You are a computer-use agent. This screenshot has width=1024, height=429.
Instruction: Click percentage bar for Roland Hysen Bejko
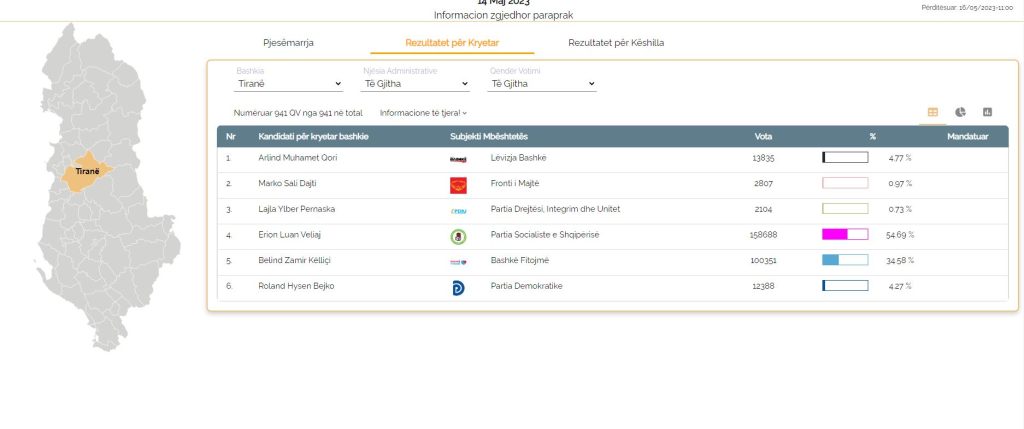click(x=845, y=285)
